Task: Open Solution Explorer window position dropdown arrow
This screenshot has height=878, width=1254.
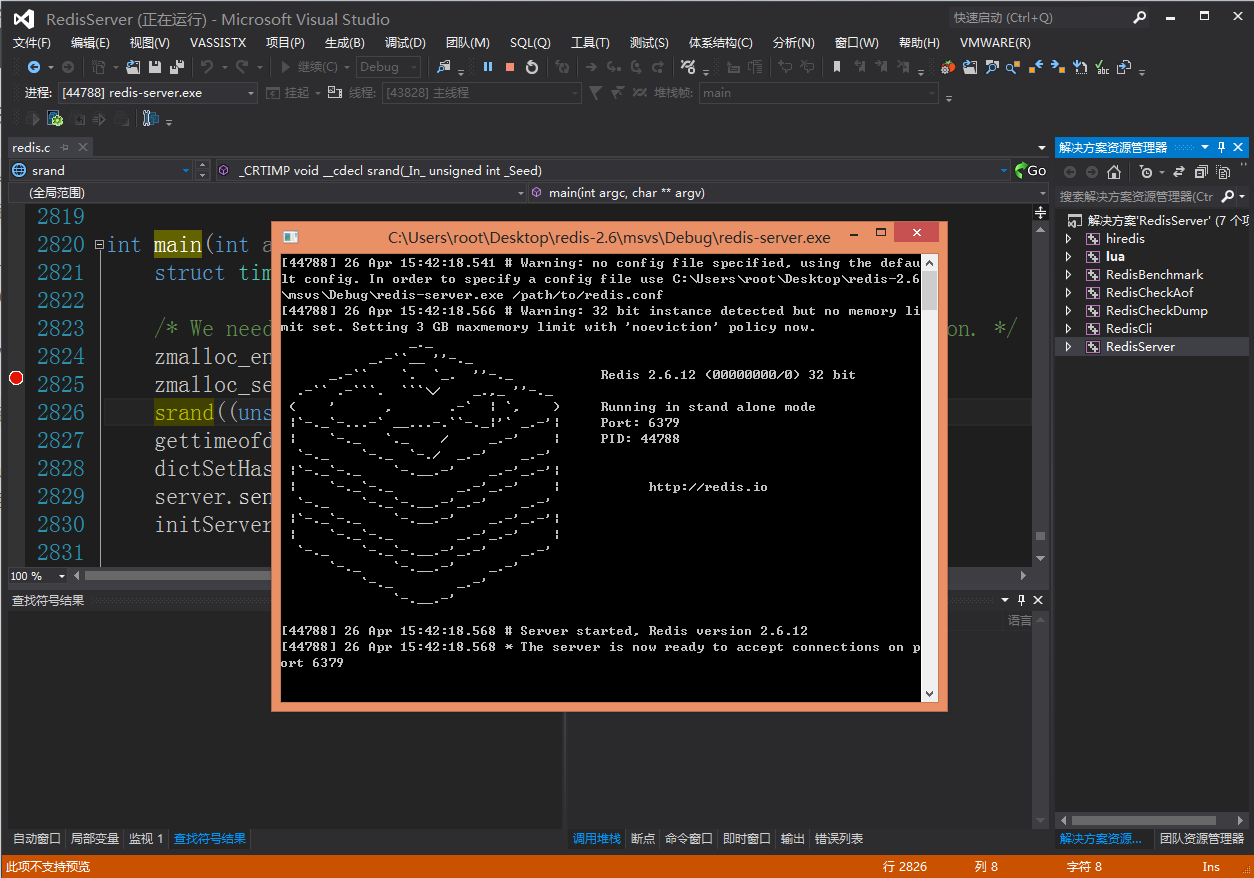Action: (x=1205, y=147)
